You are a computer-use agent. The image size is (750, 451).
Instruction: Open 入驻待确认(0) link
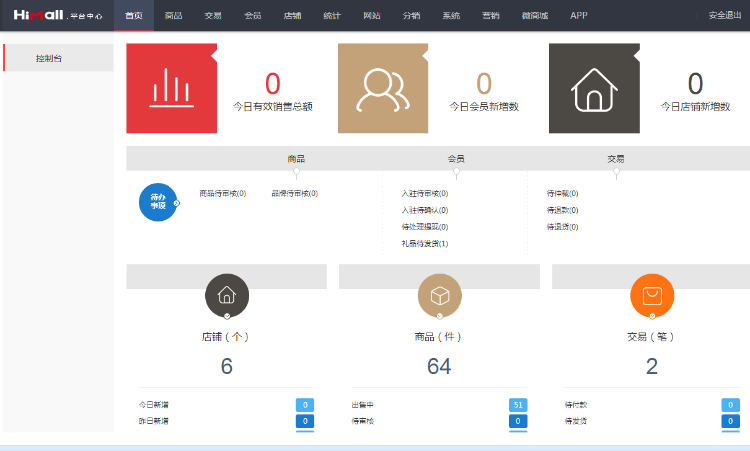[x=425, y=210]
